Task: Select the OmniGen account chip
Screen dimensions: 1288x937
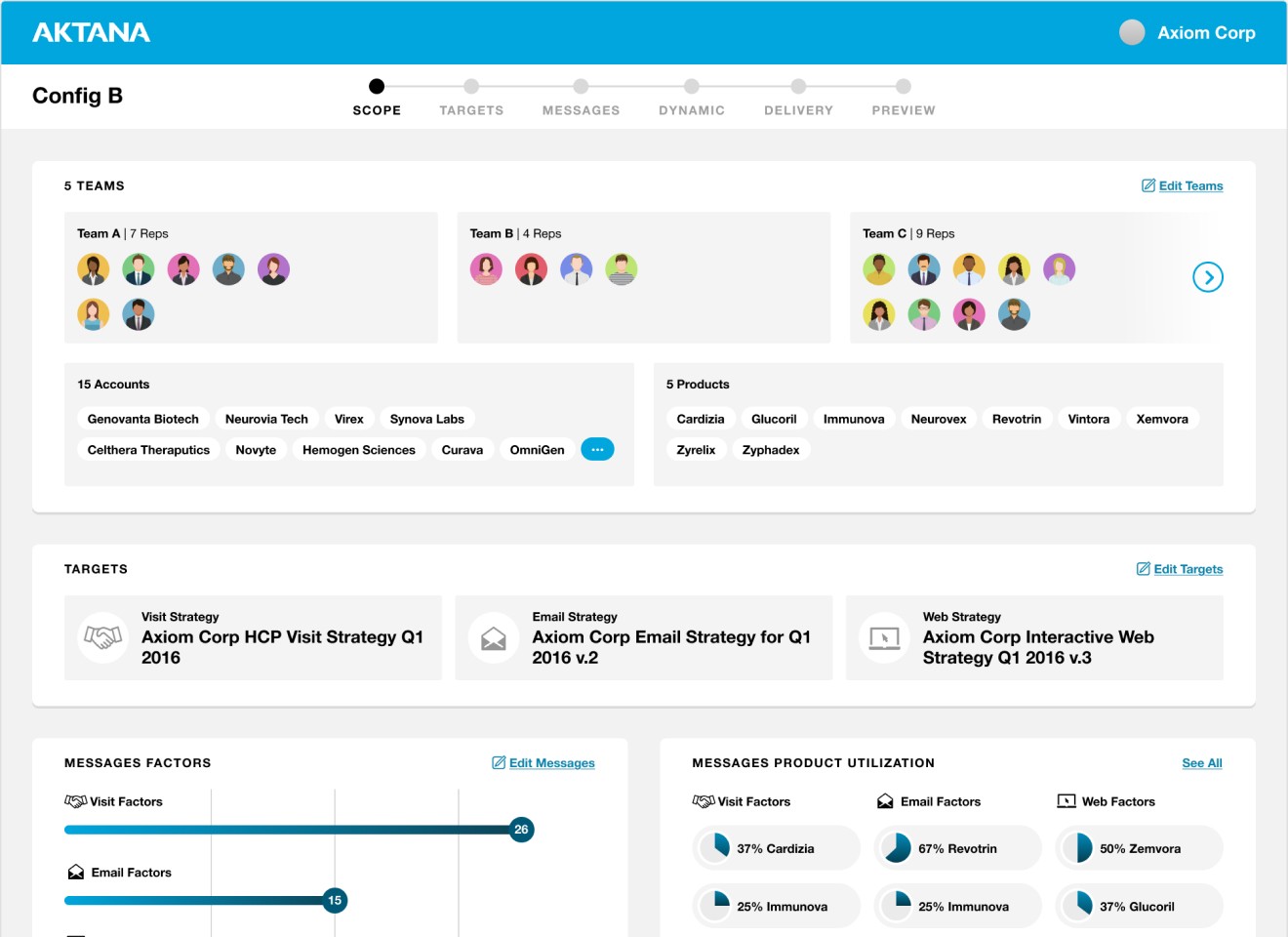Action: [x=538, y=450]
